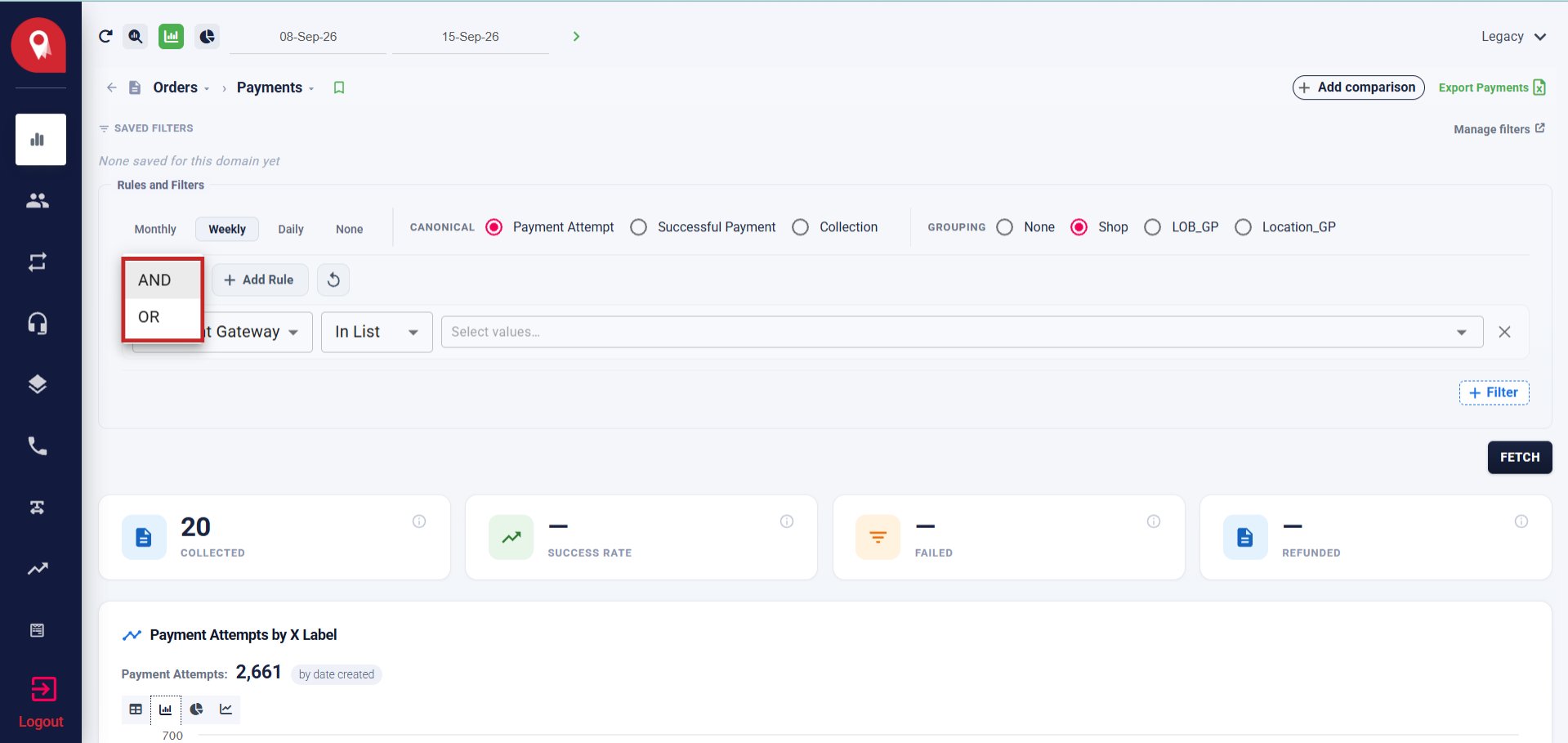Open the repeat arrows sidebar icon
Screen dimensions: 1568x743
tap(38, 262)
